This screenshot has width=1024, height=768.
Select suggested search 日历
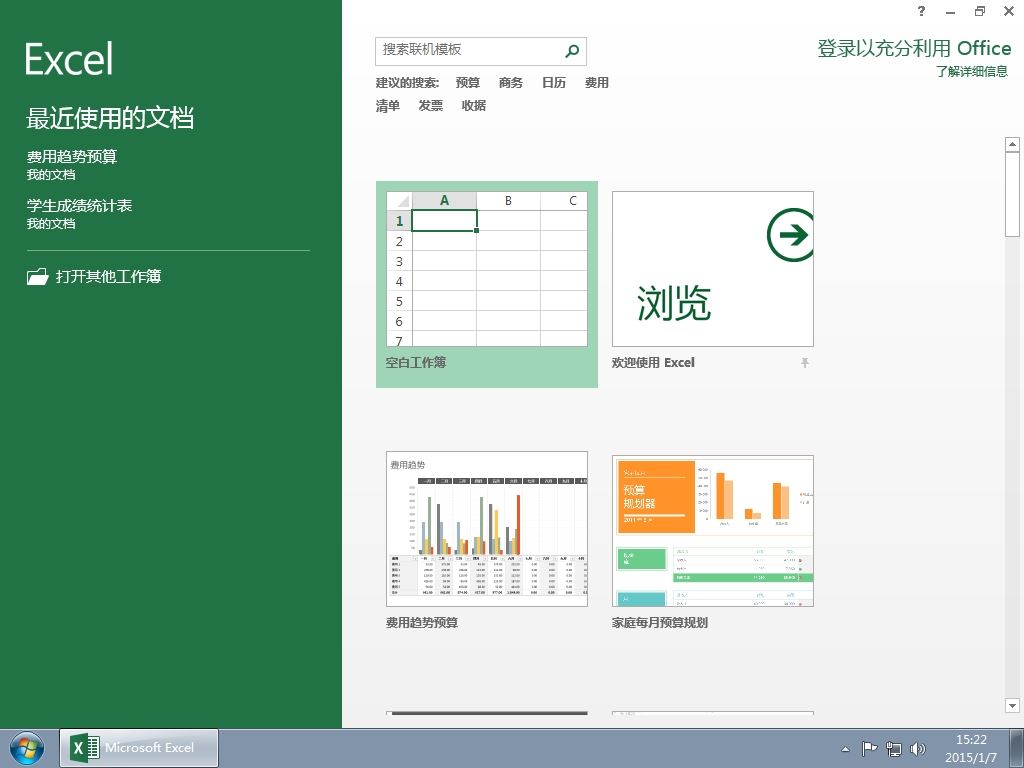(x=554, y=83)
